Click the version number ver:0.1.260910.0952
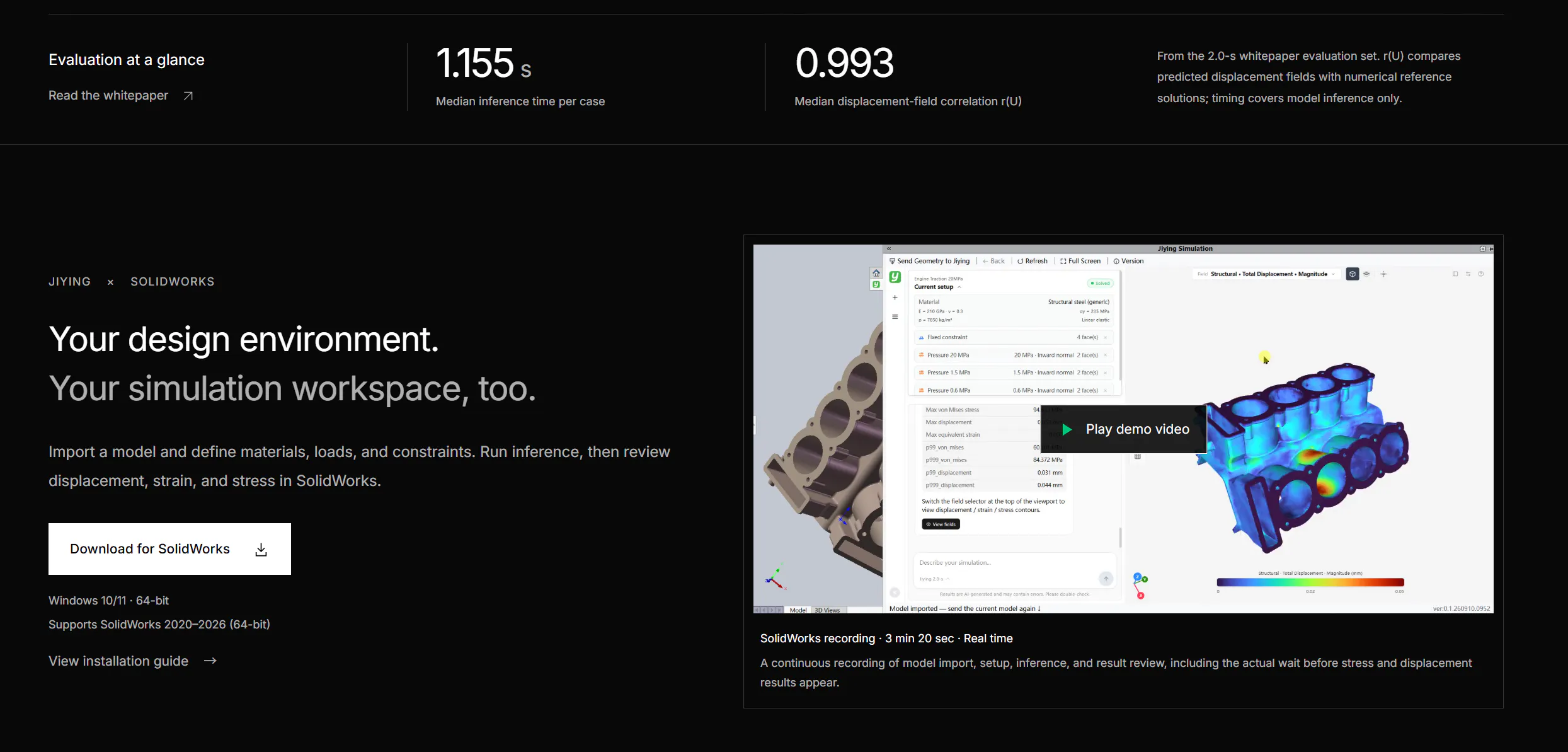The width and height of the screenshot is (1568, 752). click(x=1462, y=609)
